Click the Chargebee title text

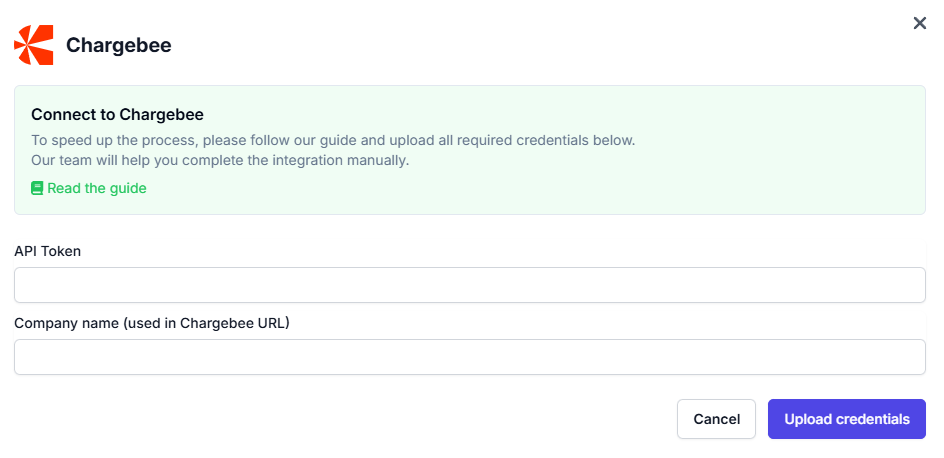(118, 45)
